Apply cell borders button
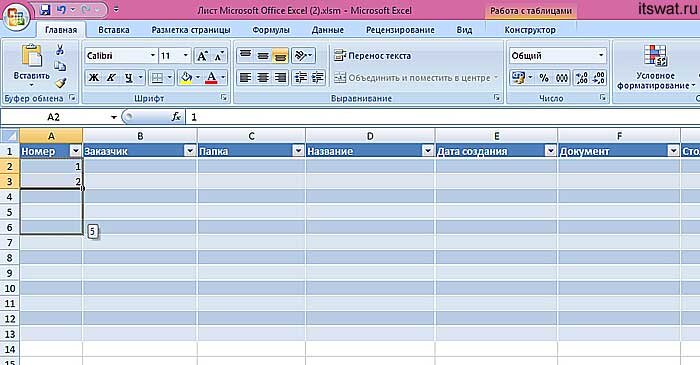Image resolution: width=700 pixels, height=365 pixels. [x=157, y=78]
